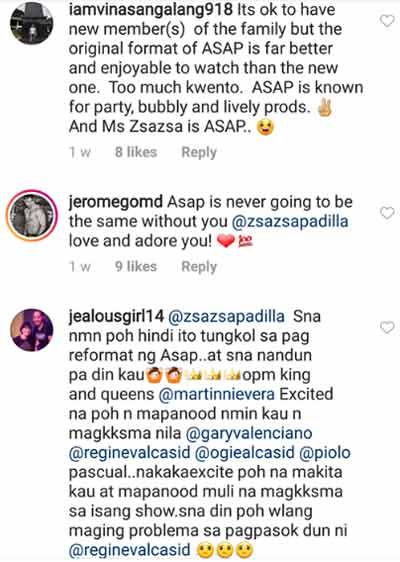Open the @piolo mention
This screenshot has height=562, width=400.
coord(325,453)
